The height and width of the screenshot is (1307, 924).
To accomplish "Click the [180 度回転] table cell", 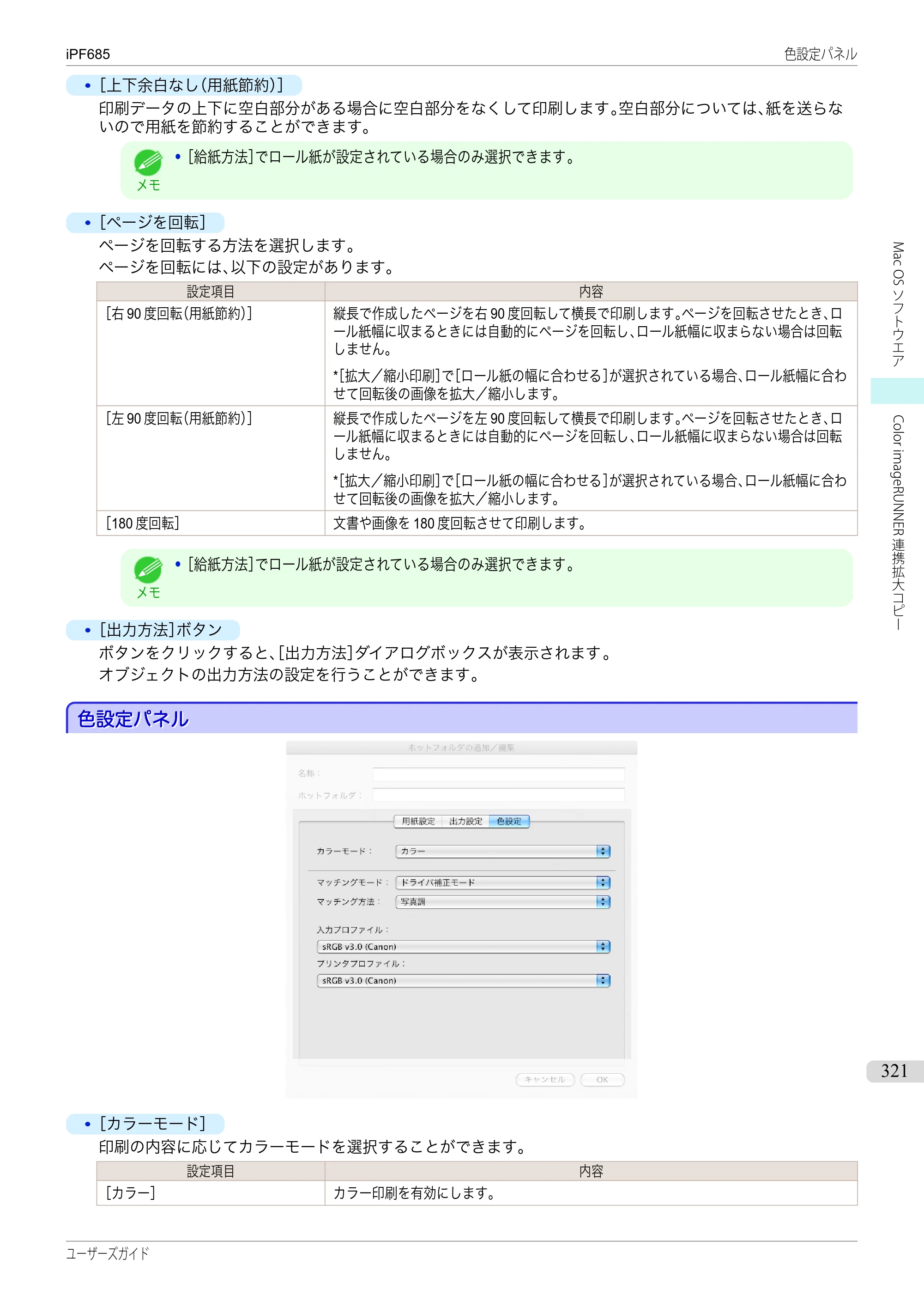I will 211,523.
